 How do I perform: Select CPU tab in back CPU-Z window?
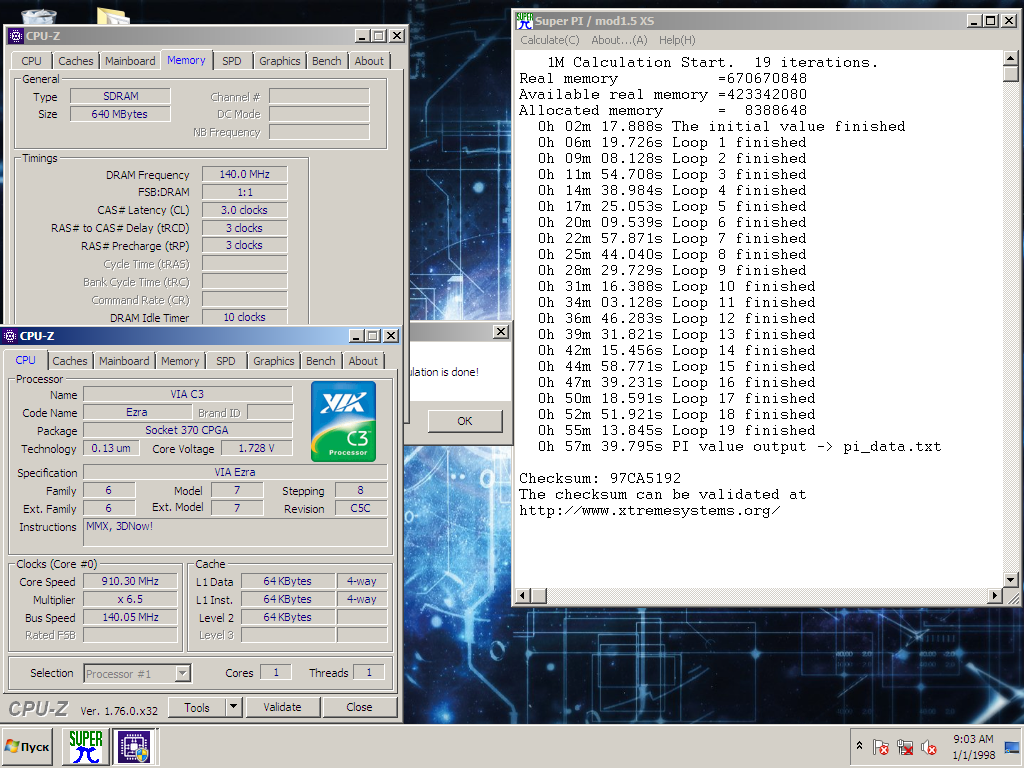31,61
